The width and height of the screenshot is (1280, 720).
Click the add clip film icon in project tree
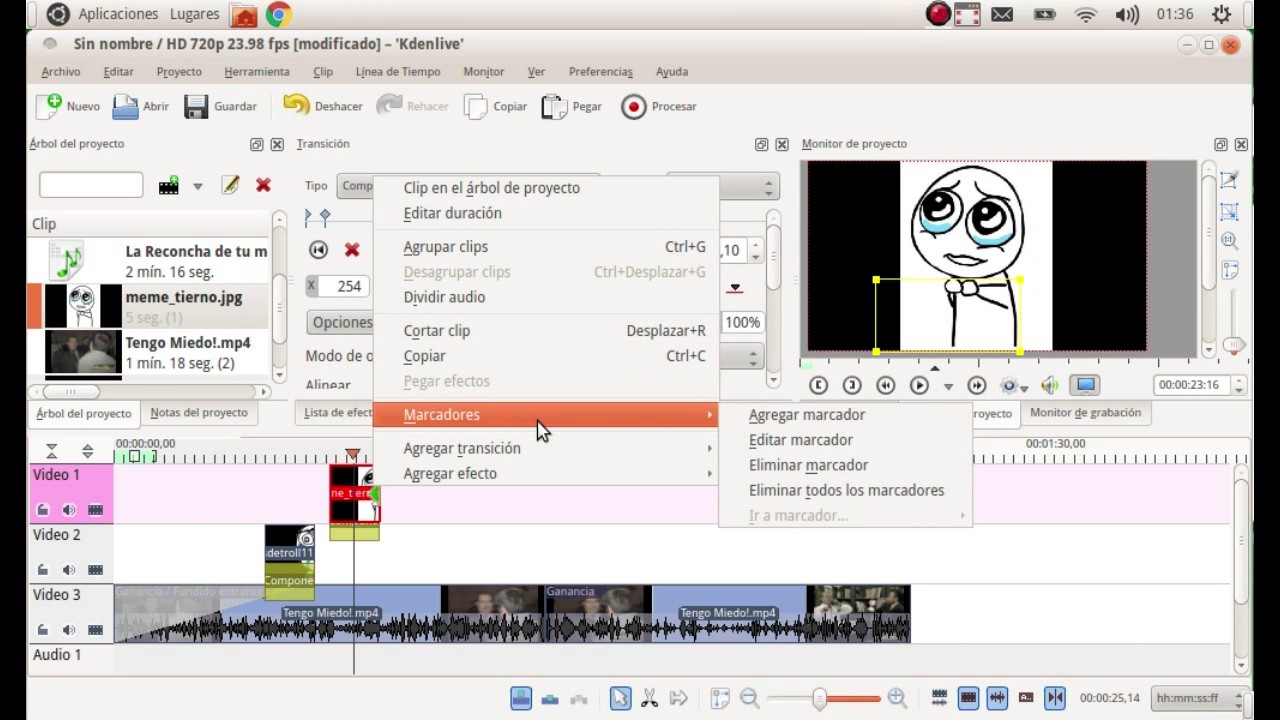(169, 185)
